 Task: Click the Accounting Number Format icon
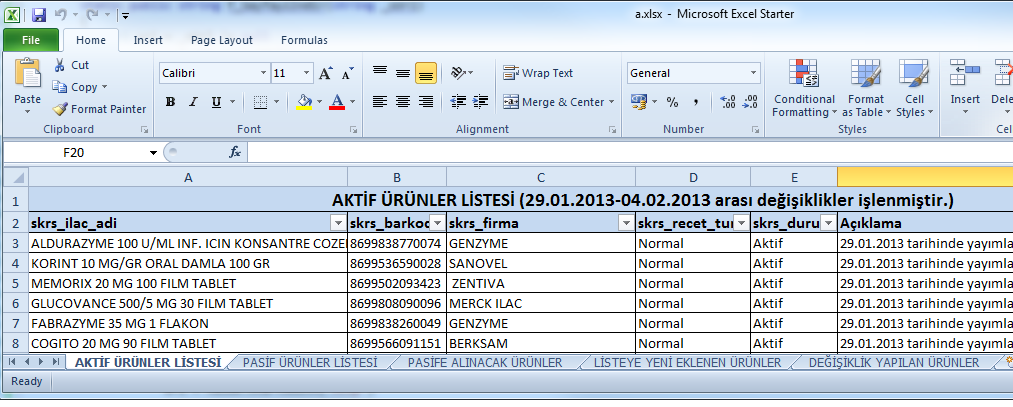tap(640, 101)
